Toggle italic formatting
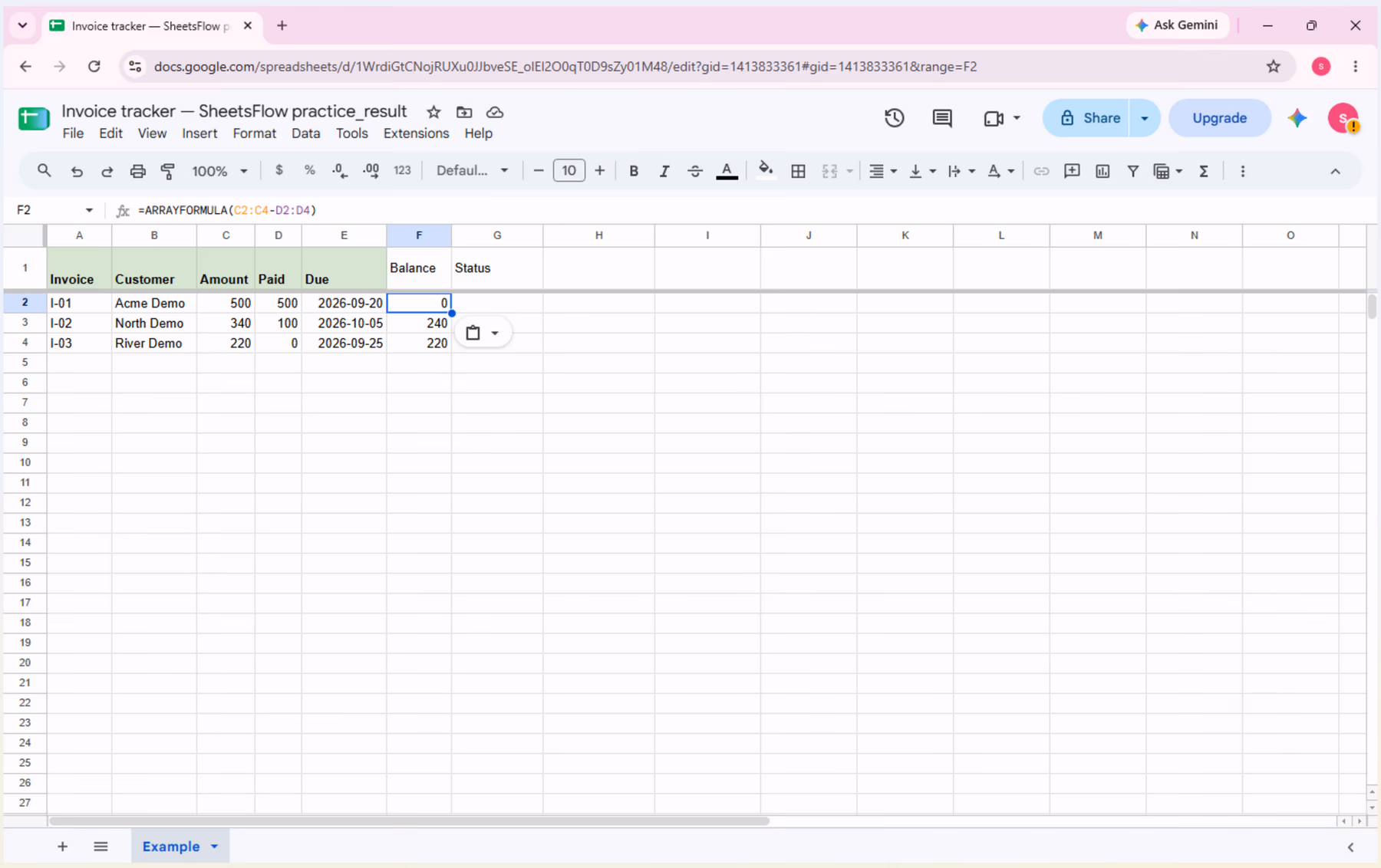Screen dimensions: 1381x868 coord(664,171)
